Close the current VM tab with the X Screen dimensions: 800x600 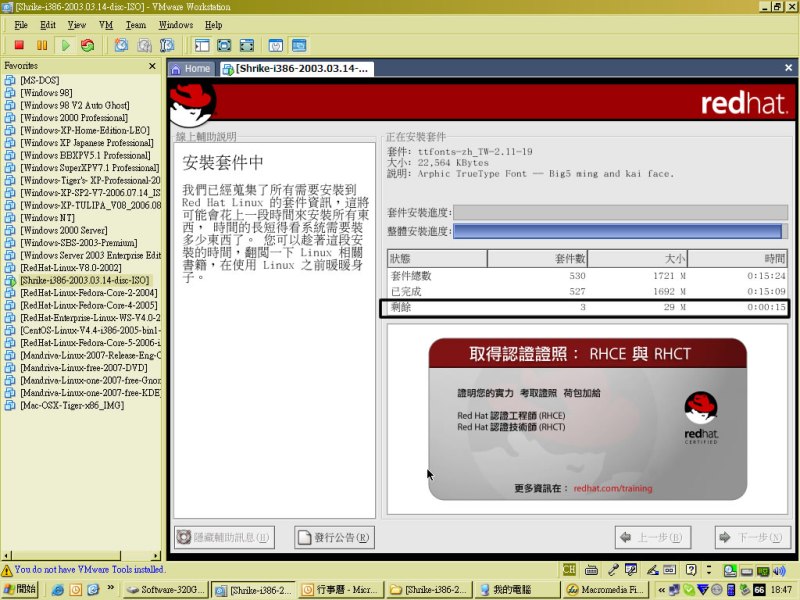tap(788, 67)
